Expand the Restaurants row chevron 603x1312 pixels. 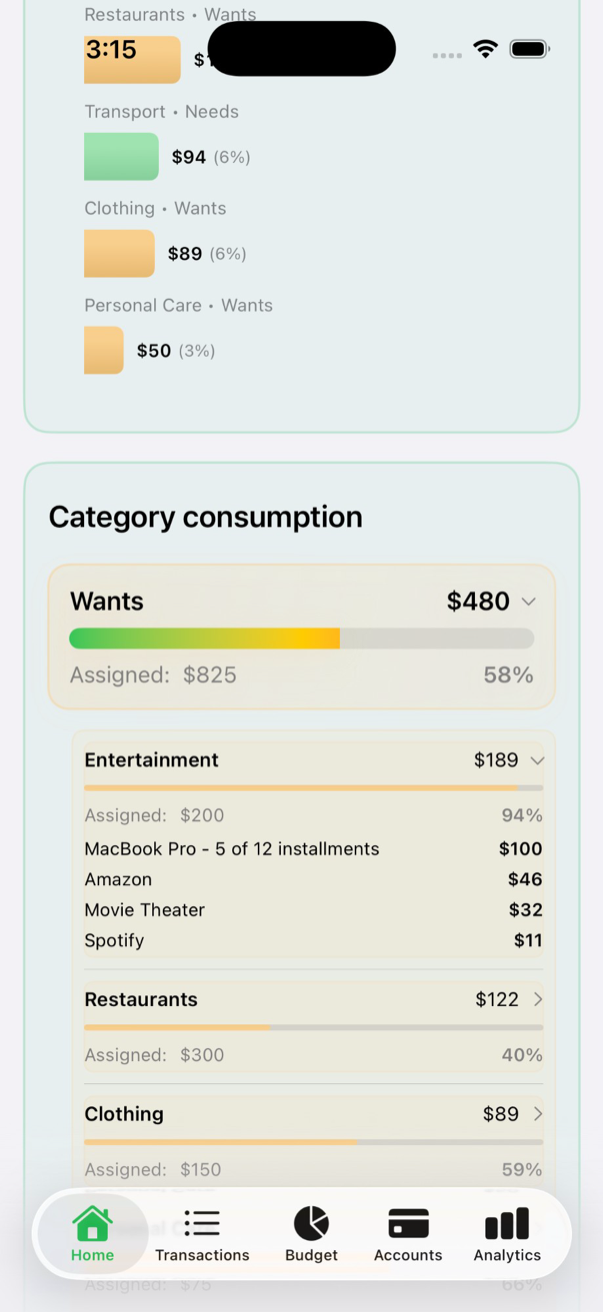(538, 999)
